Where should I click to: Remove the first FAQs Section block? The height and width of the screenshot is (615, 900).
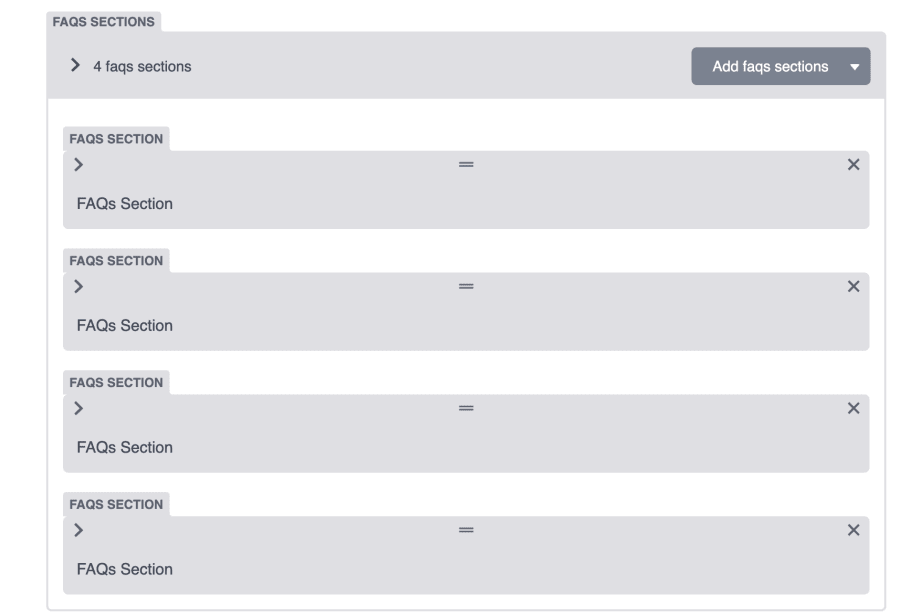coord(853,165)
